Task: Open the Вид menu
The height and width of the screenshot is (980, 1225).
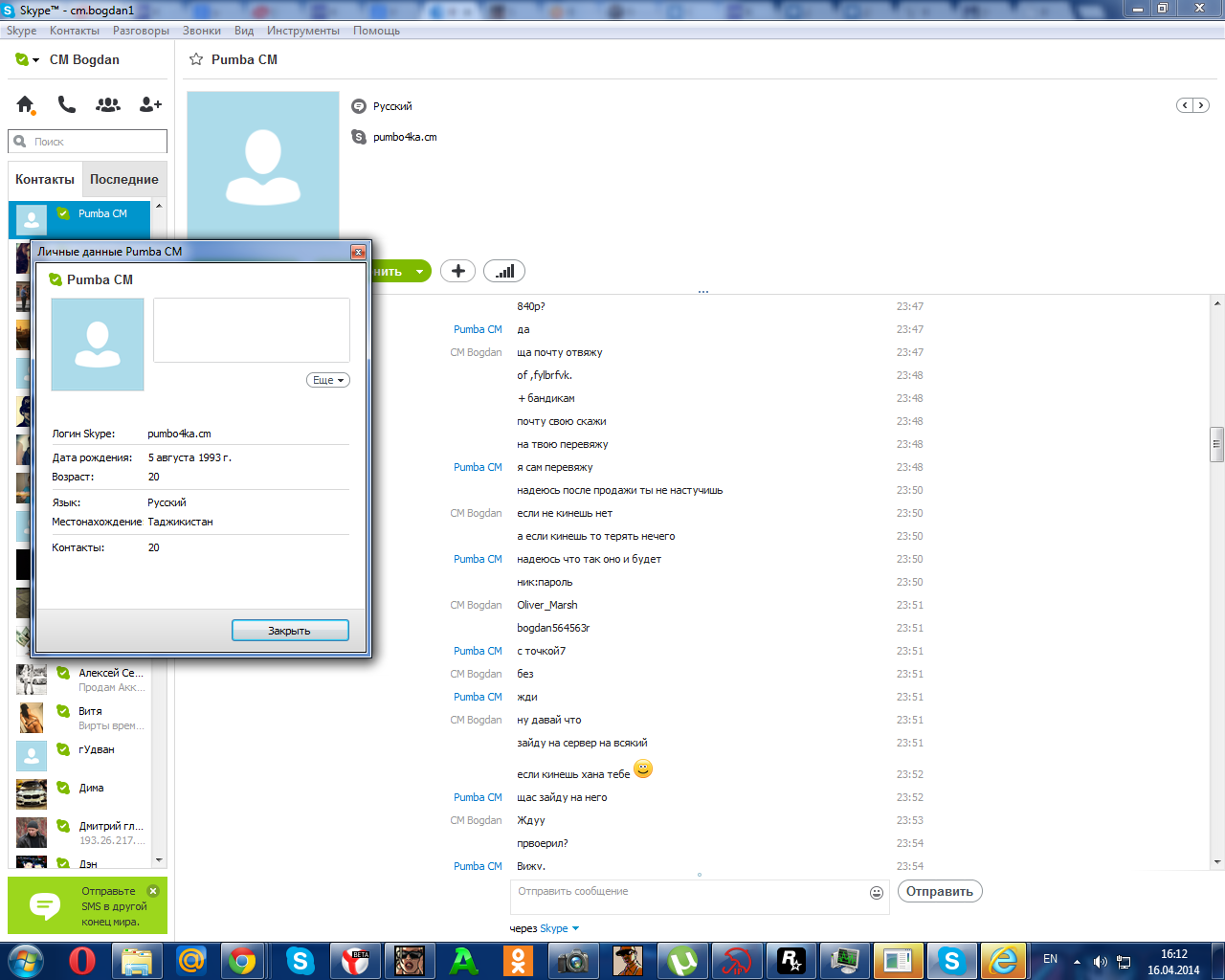Action: 244,31
